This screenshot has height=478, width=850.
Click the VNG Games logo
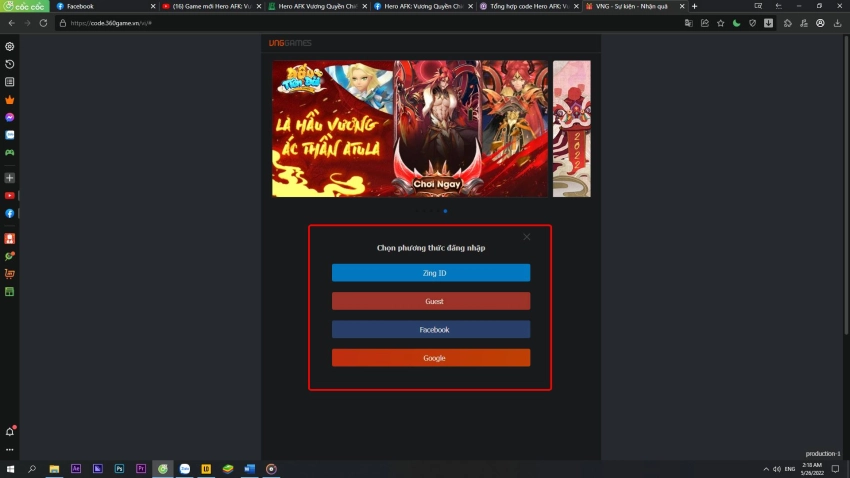coord(290,43)
